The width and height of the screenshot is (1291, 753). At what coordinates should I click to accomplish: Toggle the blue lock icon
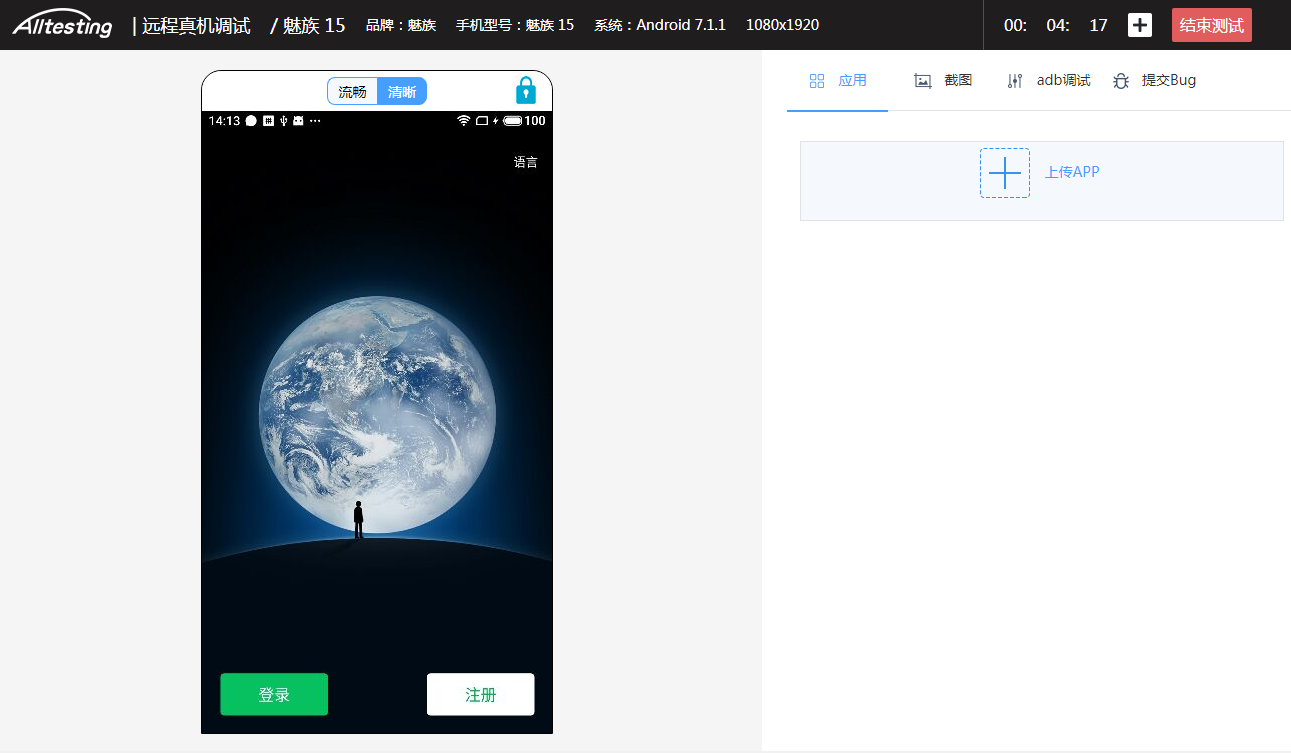tap(526, 90)
